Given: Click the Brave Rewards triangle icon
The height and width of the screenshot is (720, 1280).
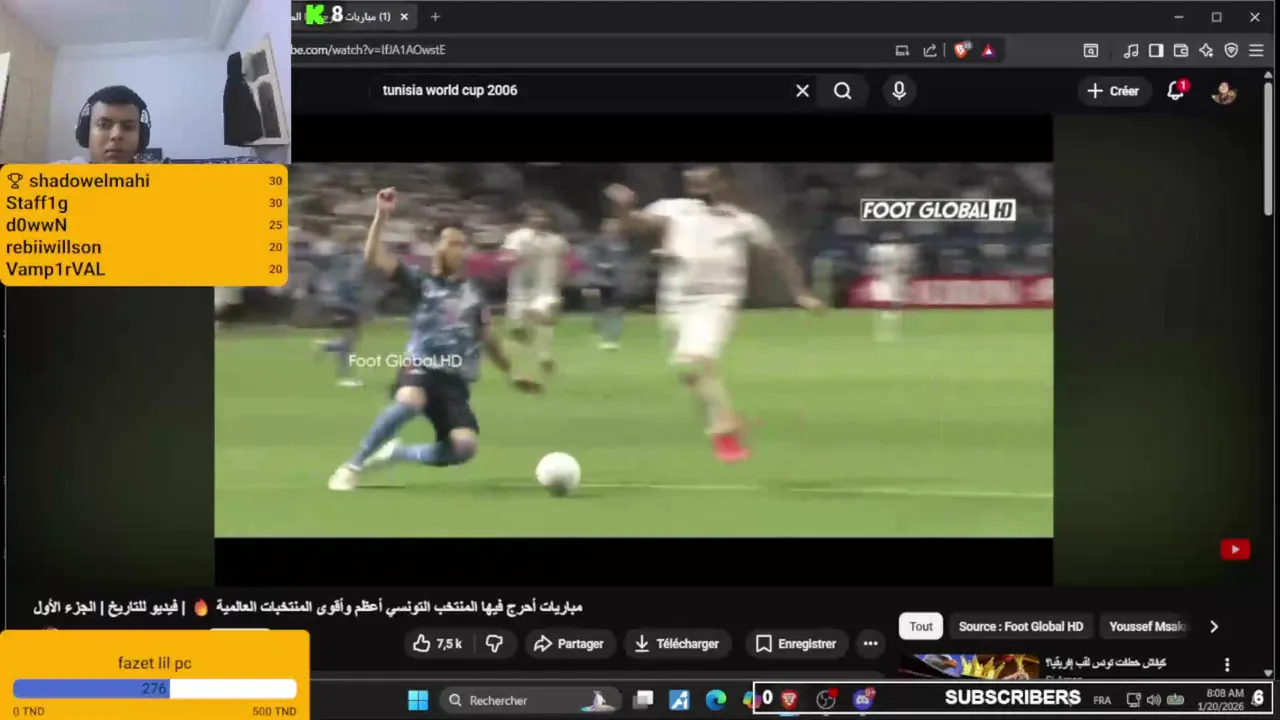Looking at the screenshot, I should coord(988,50).
